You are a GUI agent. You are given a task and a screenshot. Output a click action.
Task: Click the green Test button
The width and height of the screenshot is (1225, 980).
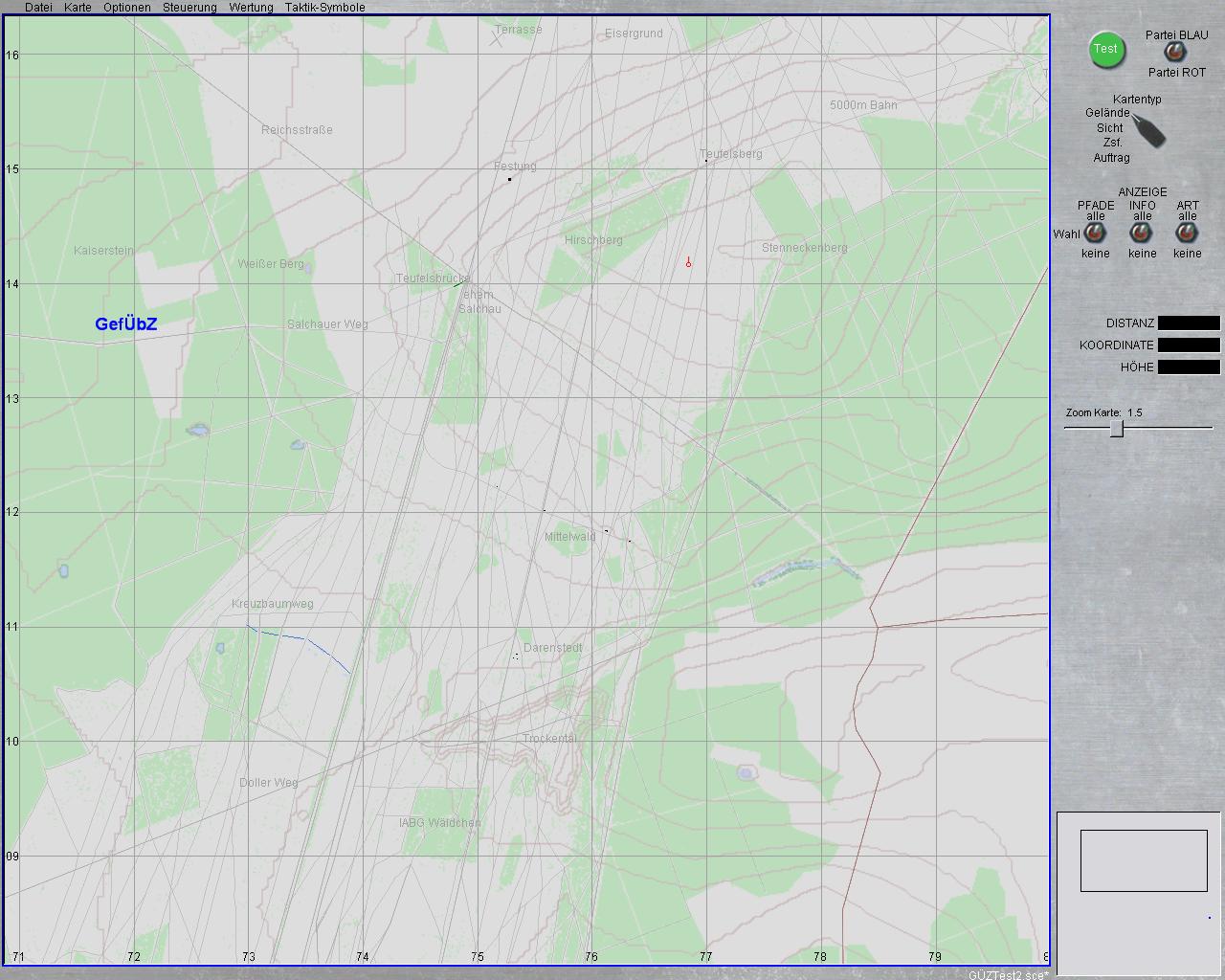point(1105,50)
